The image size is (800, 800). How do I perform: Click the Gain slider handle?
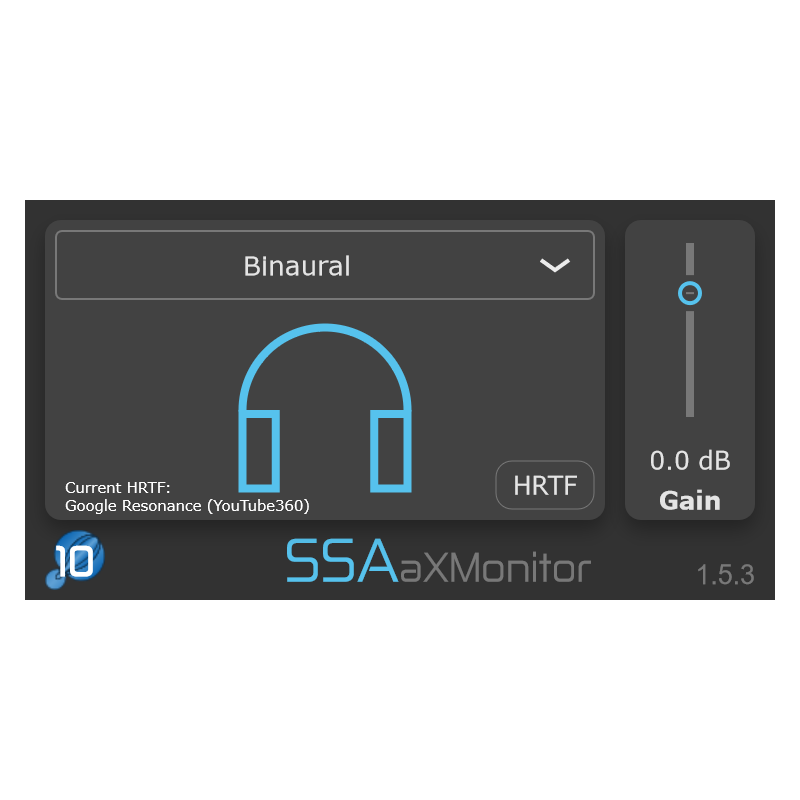click(689, 292)
